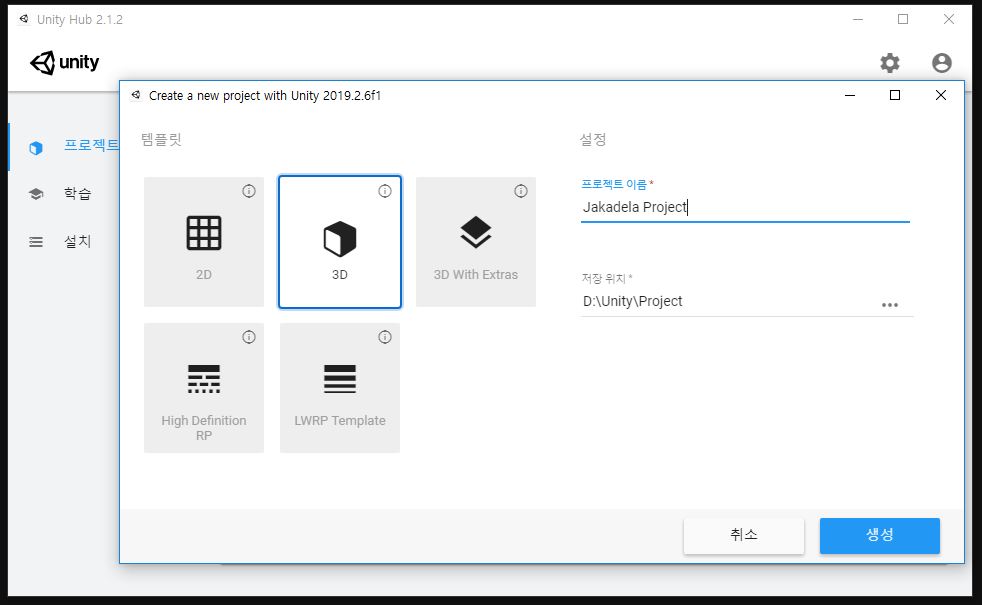Screen dimensions: 982x605
Task: Click the 2D grid icon
Action: 204,233
